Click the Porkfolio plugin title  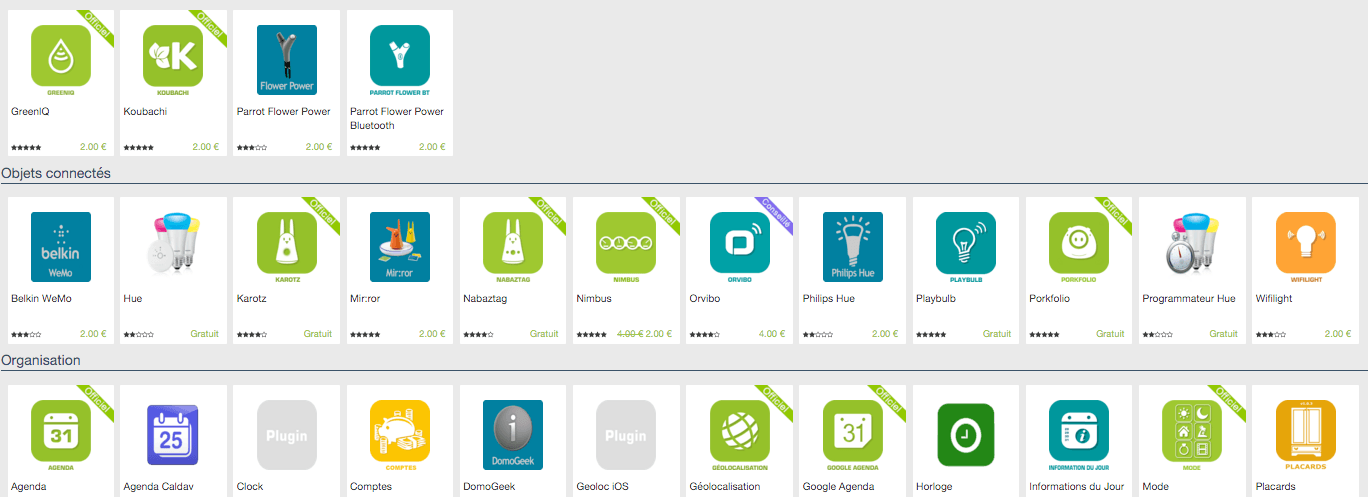tap(1050, 299)
